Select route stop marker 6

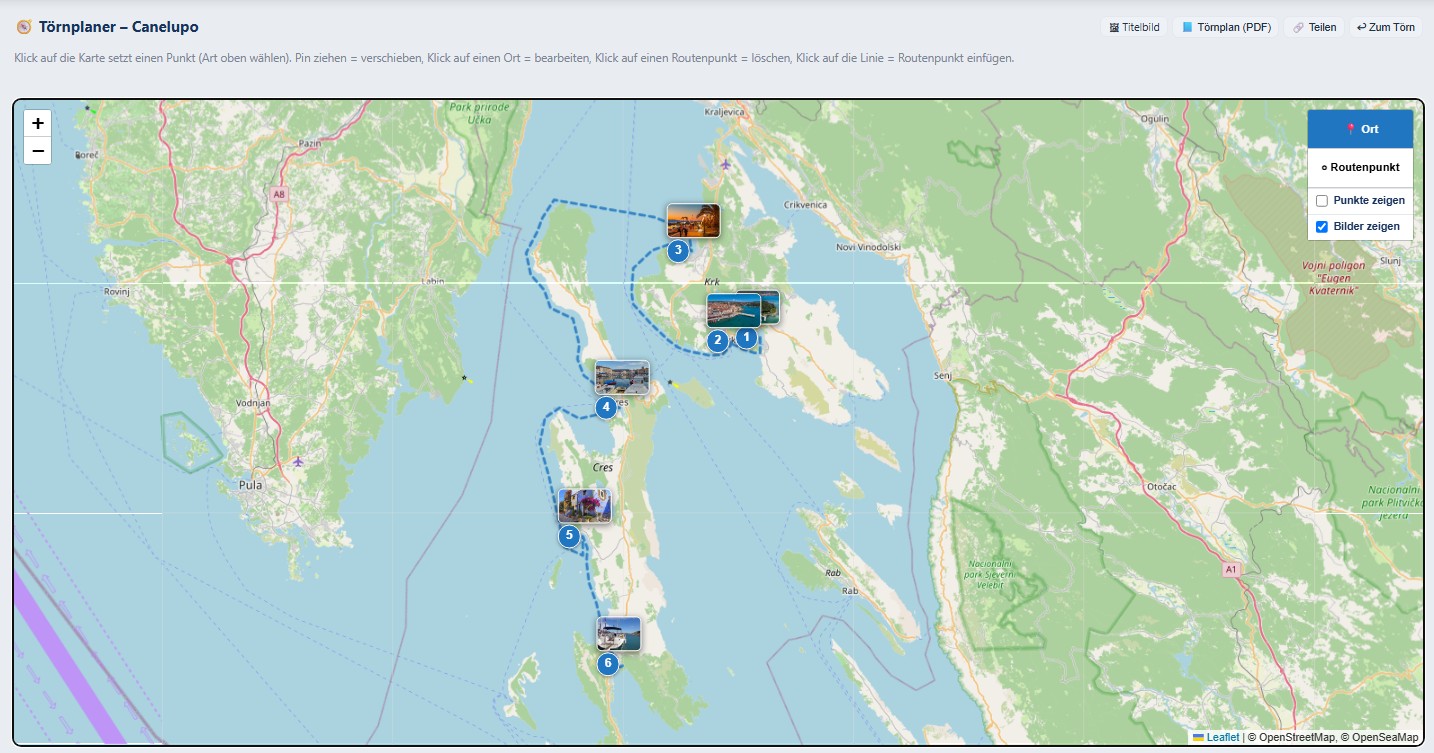(607, 663)
